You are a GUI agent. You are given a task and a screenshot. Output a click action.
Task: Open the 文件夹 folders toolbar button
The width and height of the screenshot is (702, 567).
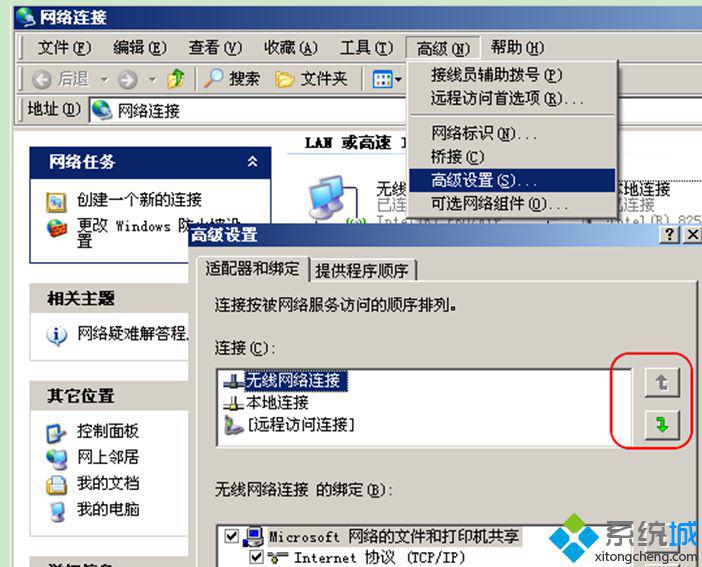[311, 79]
